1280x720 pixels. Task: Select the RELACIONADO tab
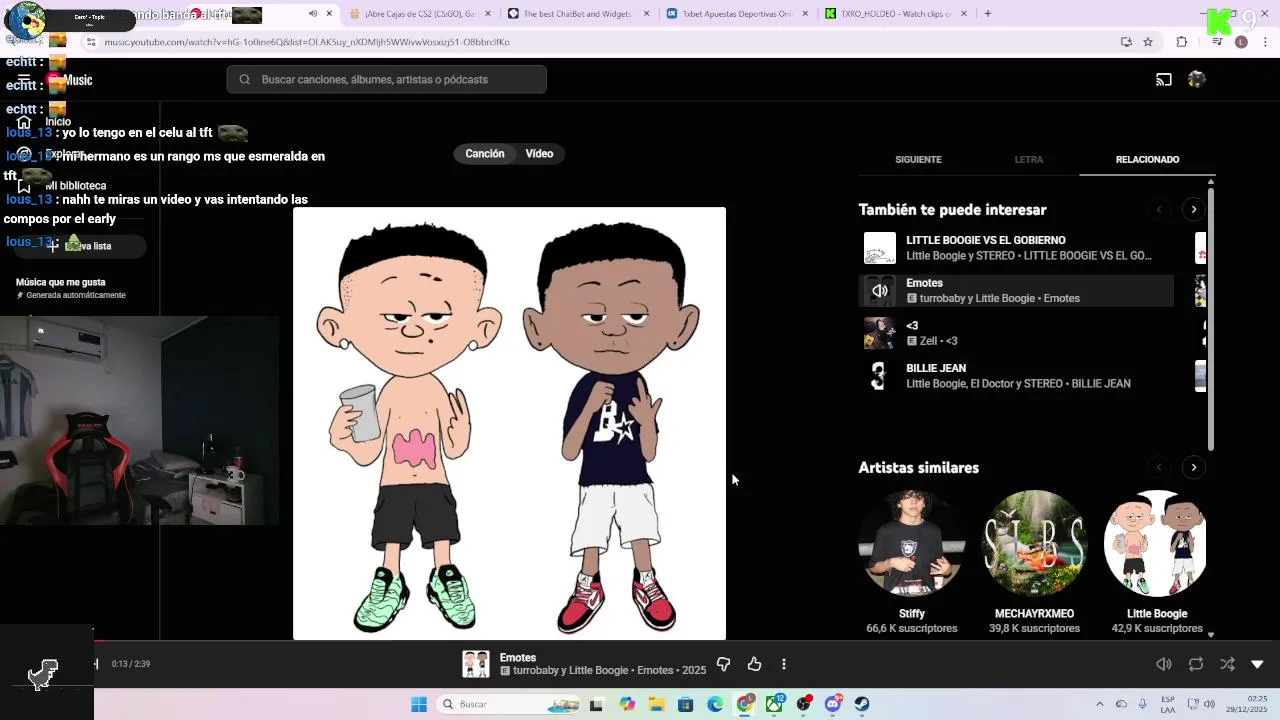(x=1147, y=160)
